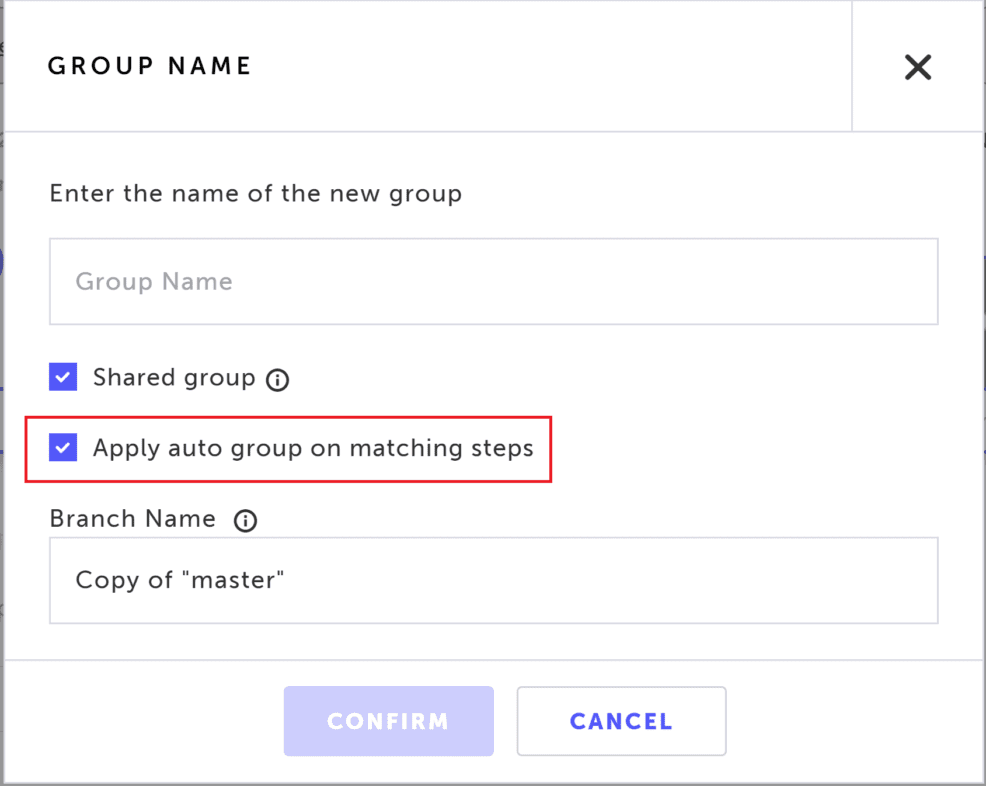
Task: Click the Enter the name prompt text
Action: 255,193
